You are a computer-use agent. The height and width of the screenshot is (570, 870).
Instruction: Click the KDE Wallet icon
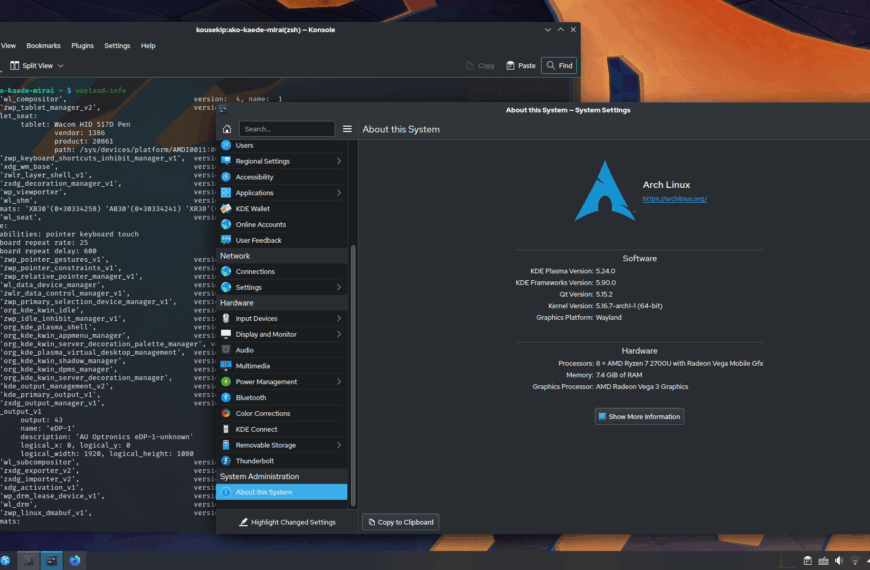[226, 209]
